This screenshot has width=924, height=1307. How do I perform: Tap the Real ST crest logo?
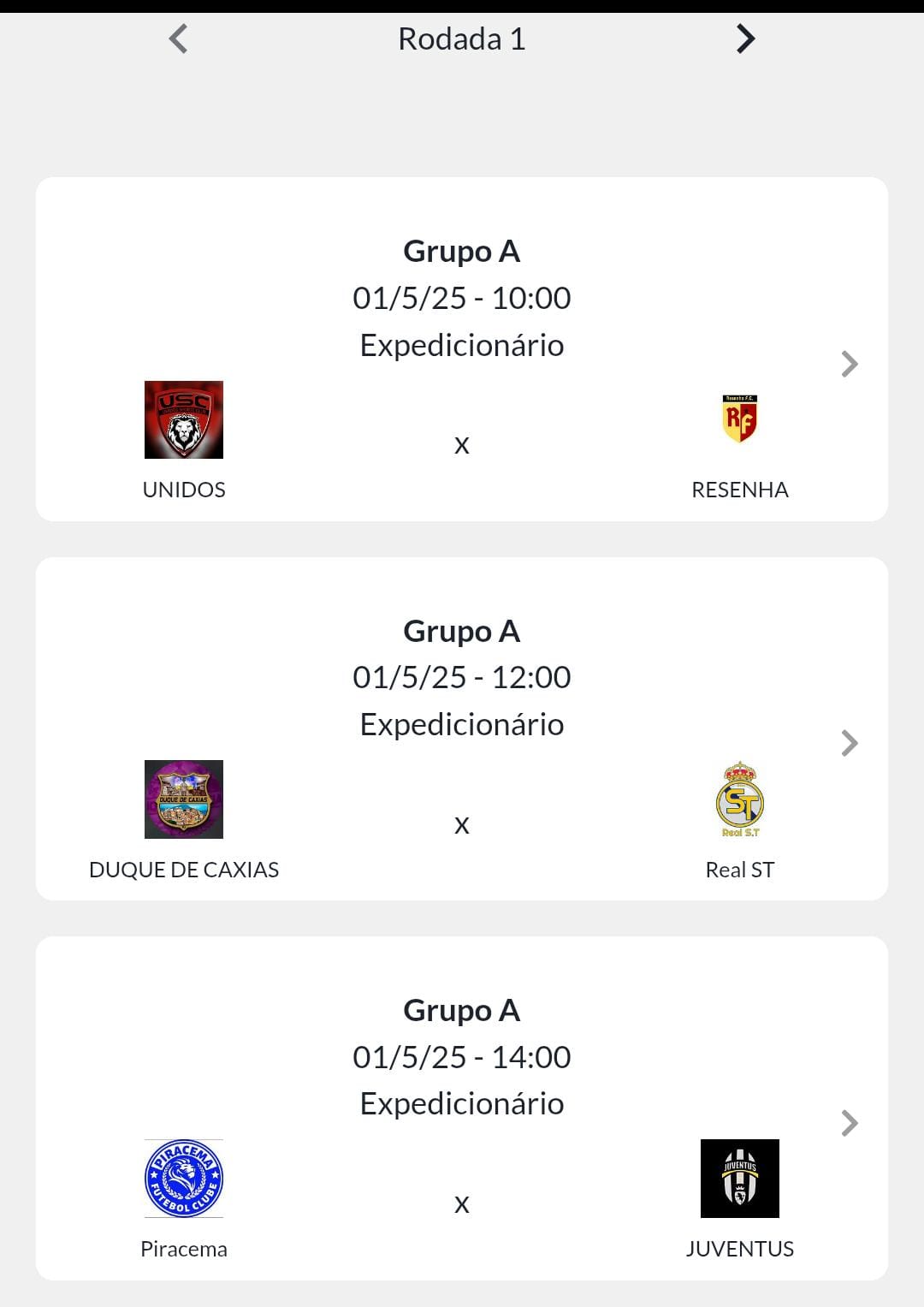point(740,799)
